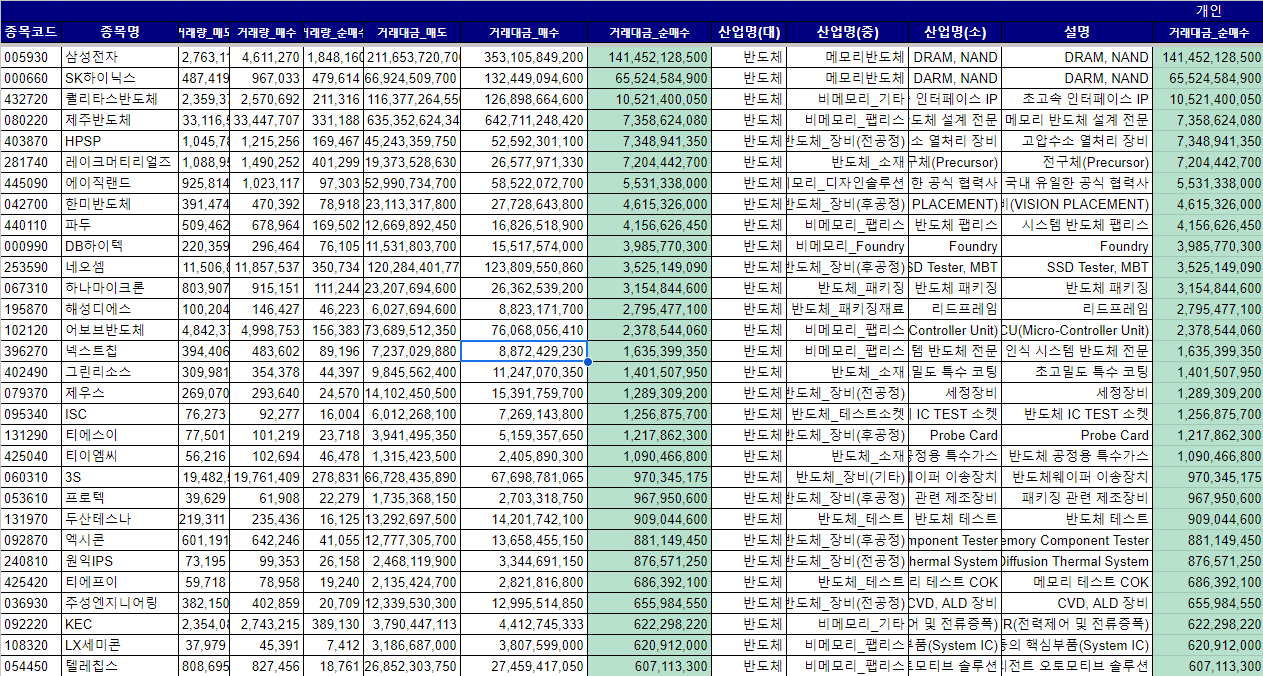
Task: Click the 산업명(소) header cell
Action: tap(953, 32)
